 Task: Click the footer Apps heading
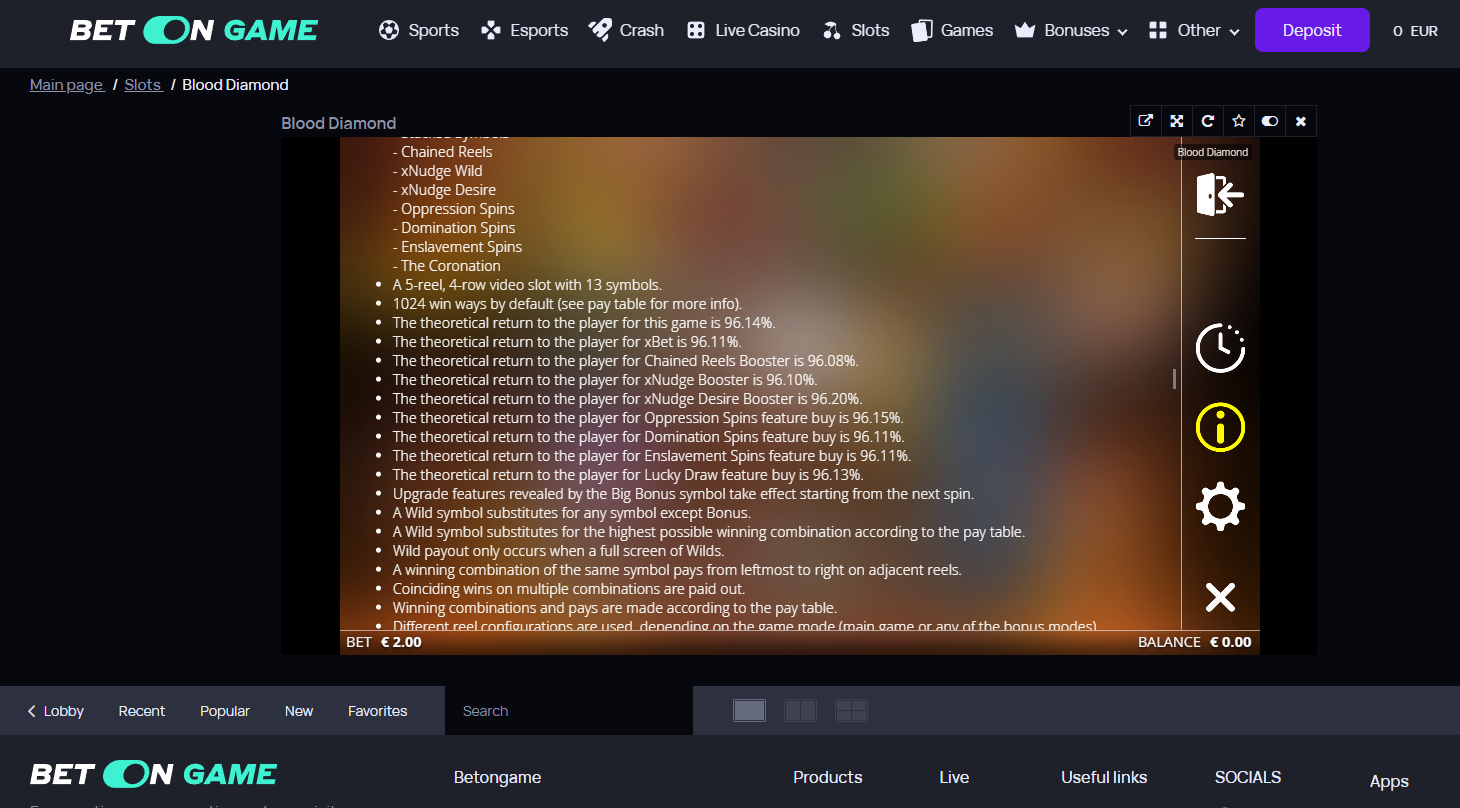point(1389,782)
